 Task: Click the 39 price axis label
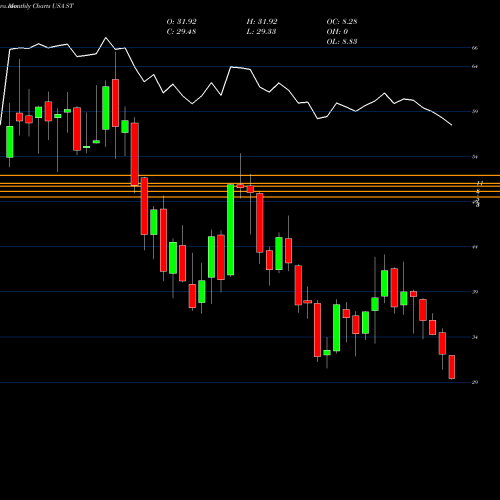475,292
